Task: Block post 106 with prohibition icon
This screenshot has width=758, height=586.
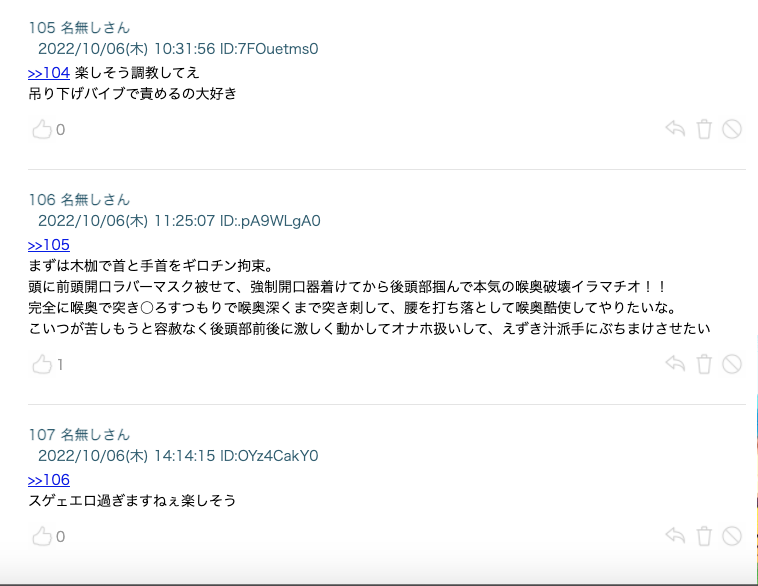Action: click(x=732, y=364)
